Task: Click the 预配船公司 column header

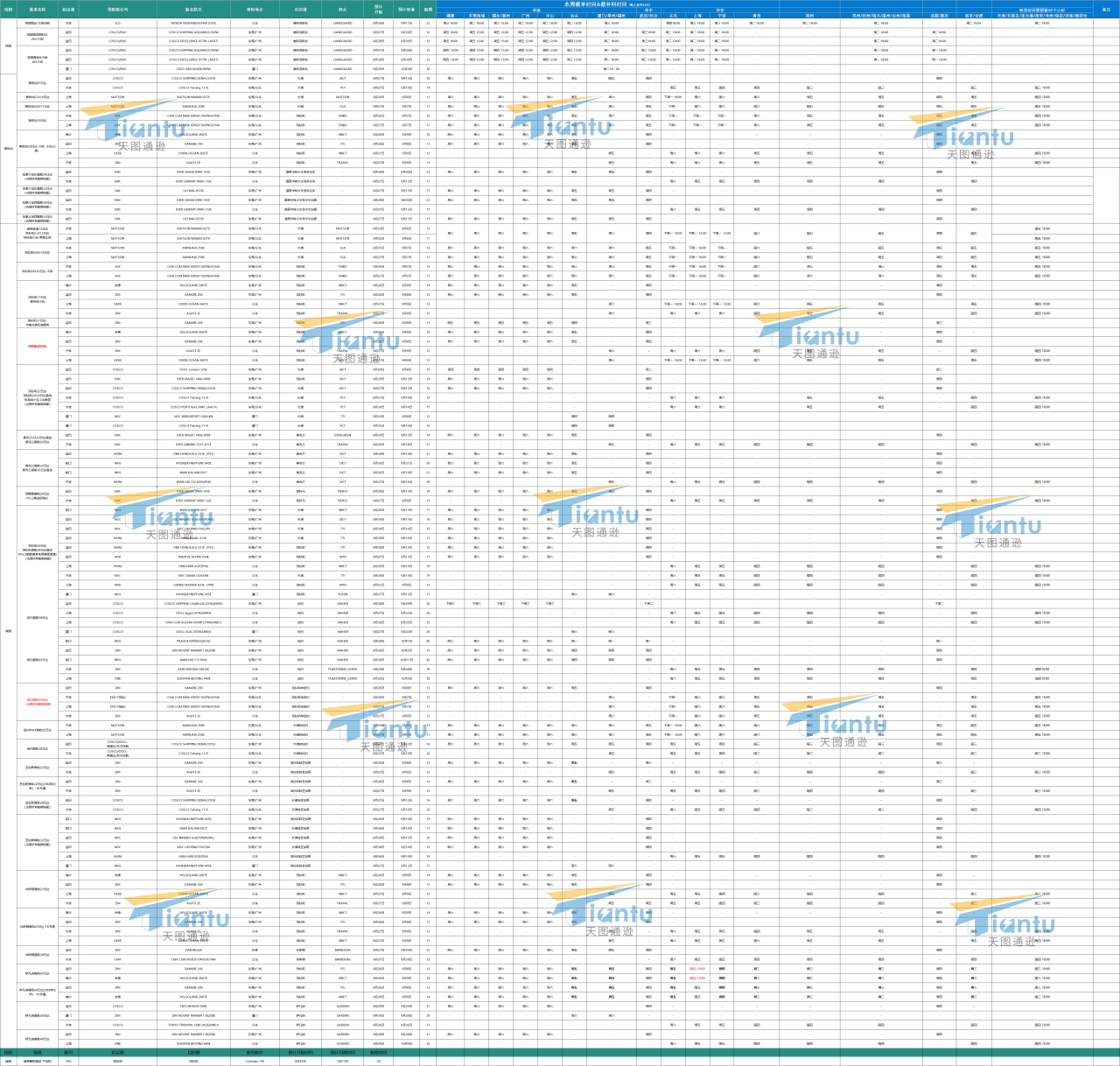Action: click(x=117, y=10)
